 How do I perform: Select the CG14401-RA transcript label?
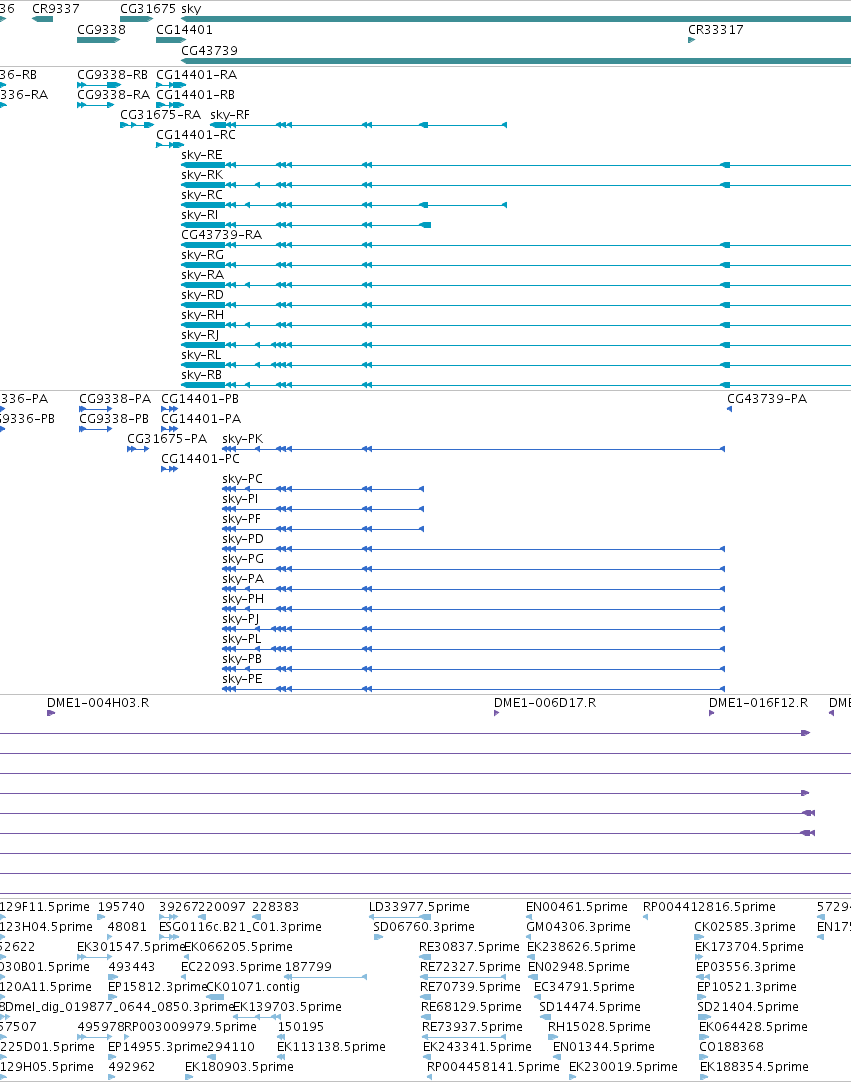coord(197,75)
